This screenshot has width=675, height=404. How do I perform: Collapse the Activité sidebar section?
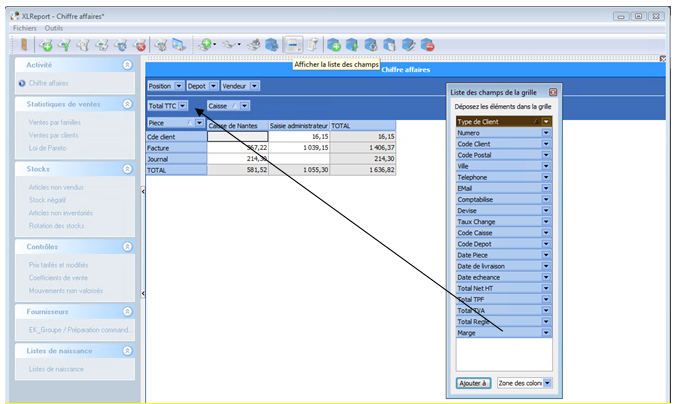point(127,64)
